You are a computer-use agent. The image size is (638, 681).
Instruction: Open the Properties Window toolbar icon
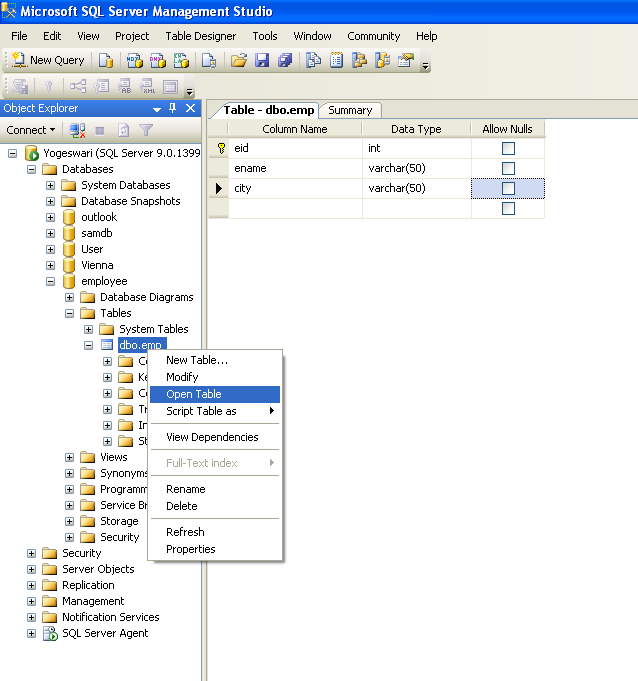click(406, 60)
